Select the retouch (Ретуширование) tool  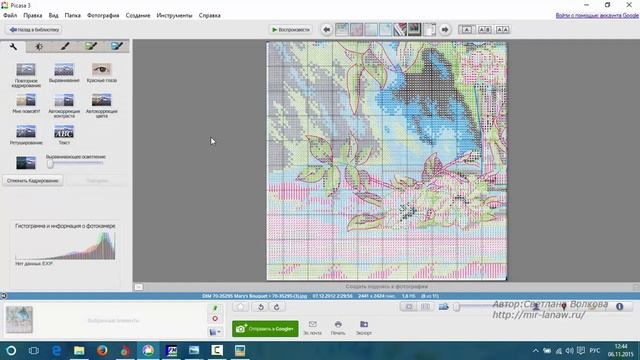coord(26,135)
